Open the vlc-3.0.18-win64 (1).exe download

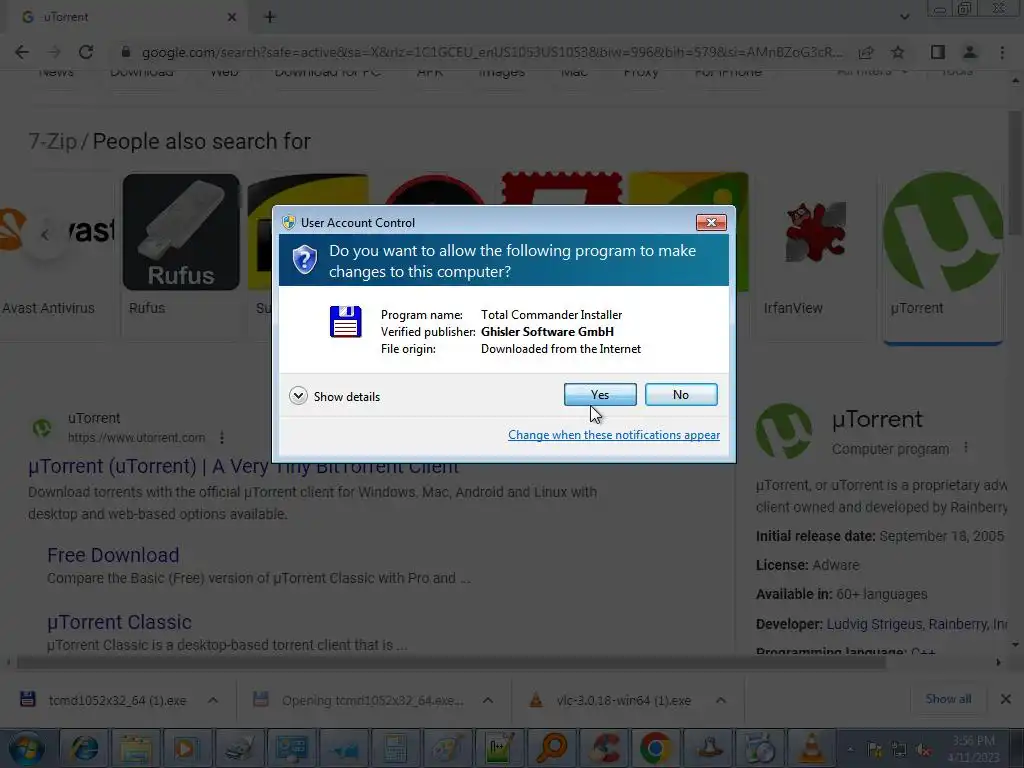[x=611, y=700]
